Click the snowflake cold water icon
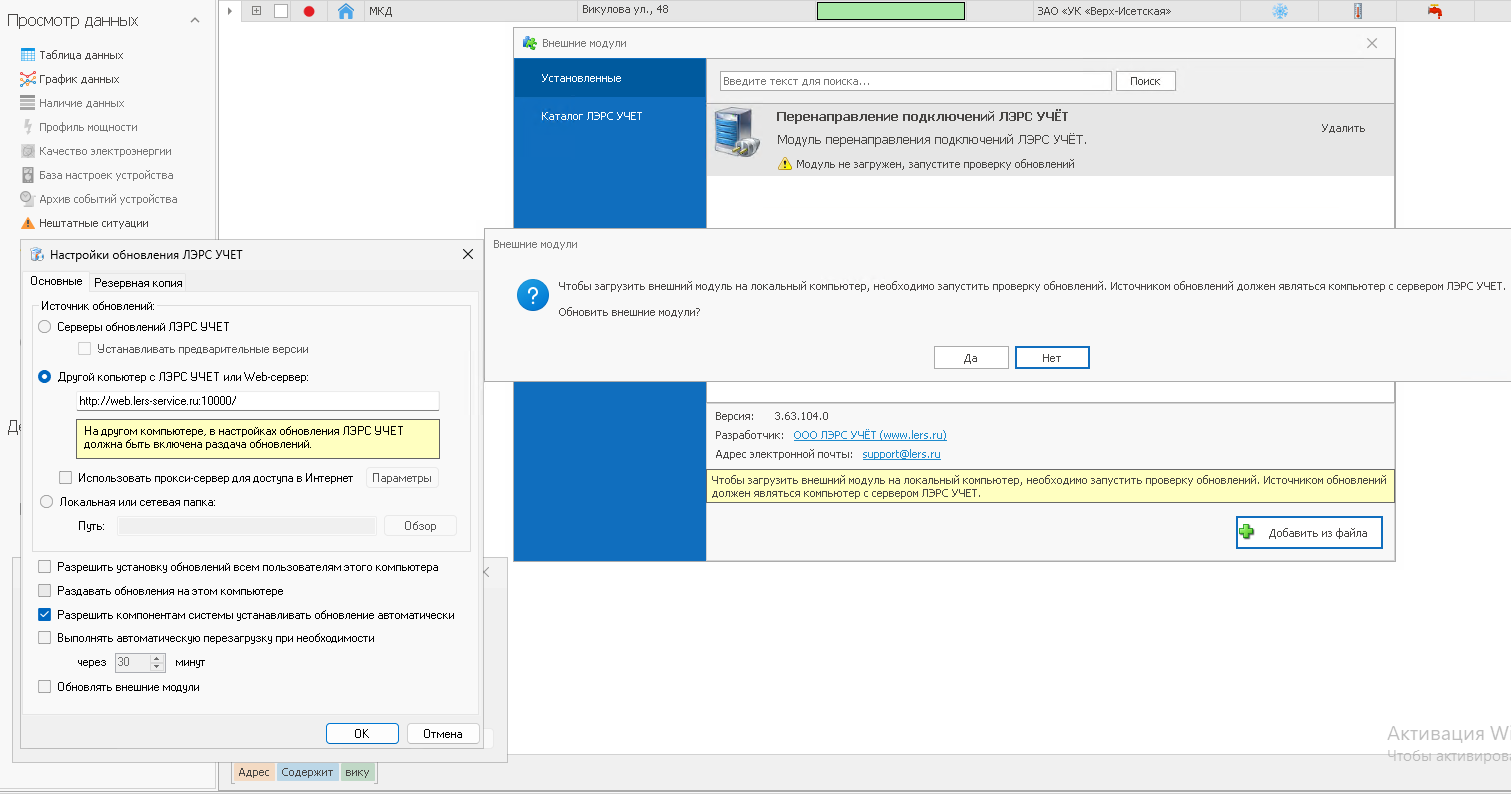This screenshot has height=794, width=1511. pyautogui.click(x=1279, y=11)
